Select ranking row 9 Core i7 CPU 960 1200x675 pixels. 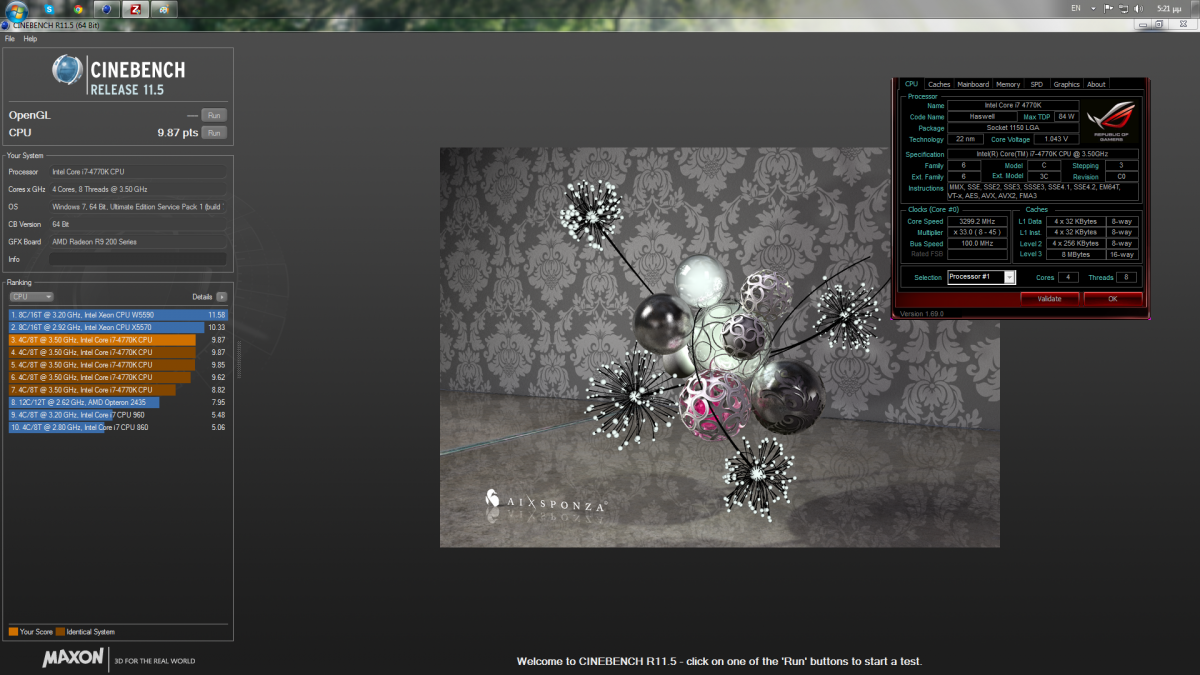(118, 415)
